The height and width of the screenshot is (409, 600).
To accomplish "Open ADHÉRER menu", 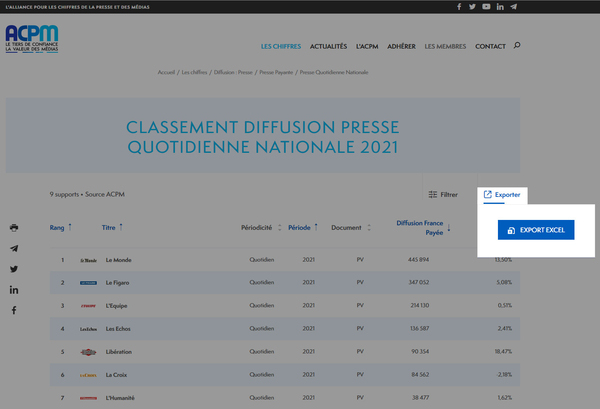I will coord(401,46).
